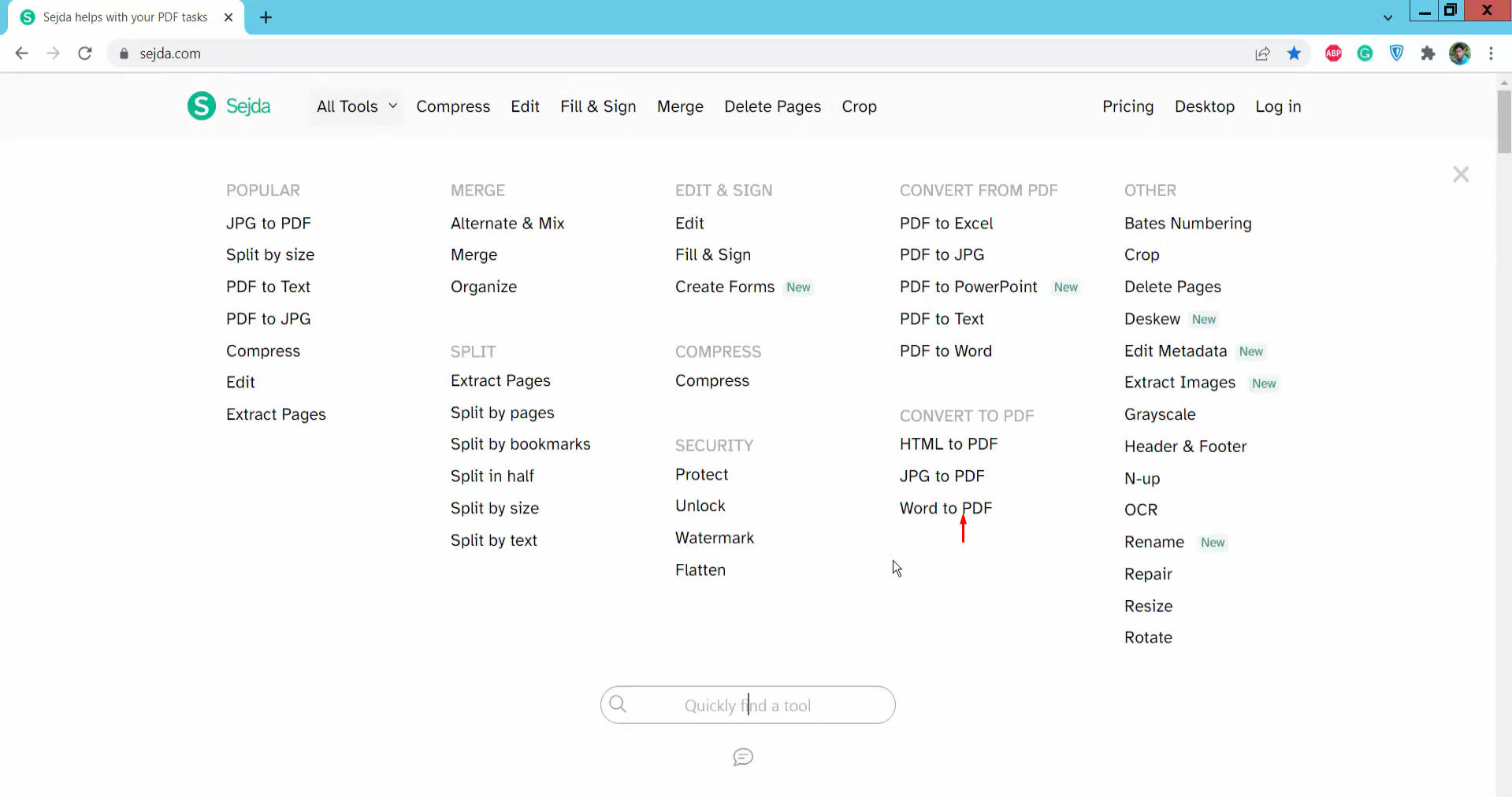The image size is (1512, 797).
Task: Open PDF to Word tool
Action: [945, 351]
